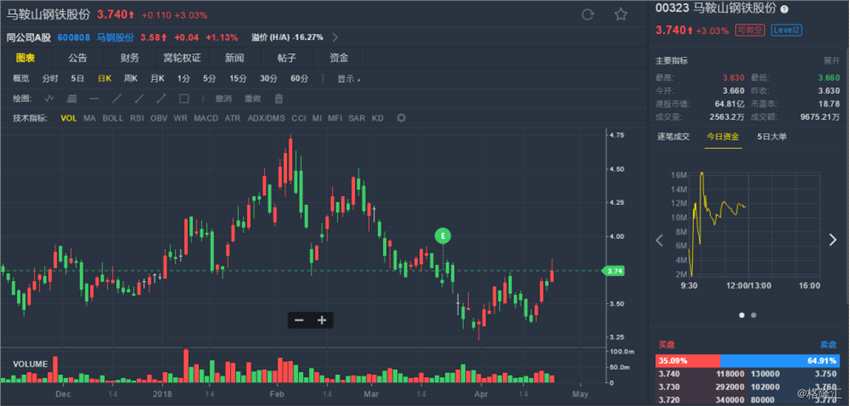
Task: Zoom in chart with plus button
Action: [x=322, y=320]
